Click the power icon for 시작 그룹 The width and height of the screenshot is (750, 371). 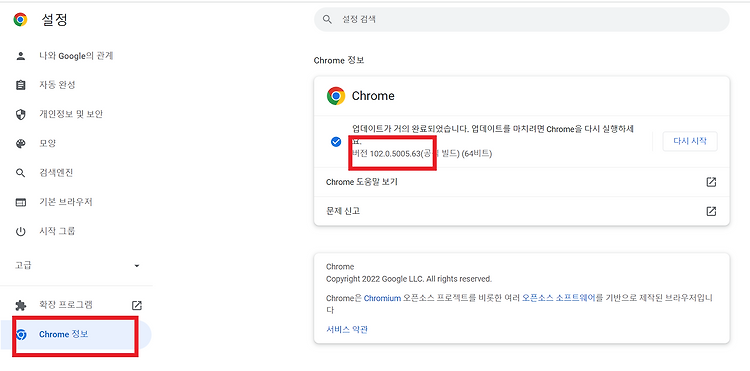20,231
